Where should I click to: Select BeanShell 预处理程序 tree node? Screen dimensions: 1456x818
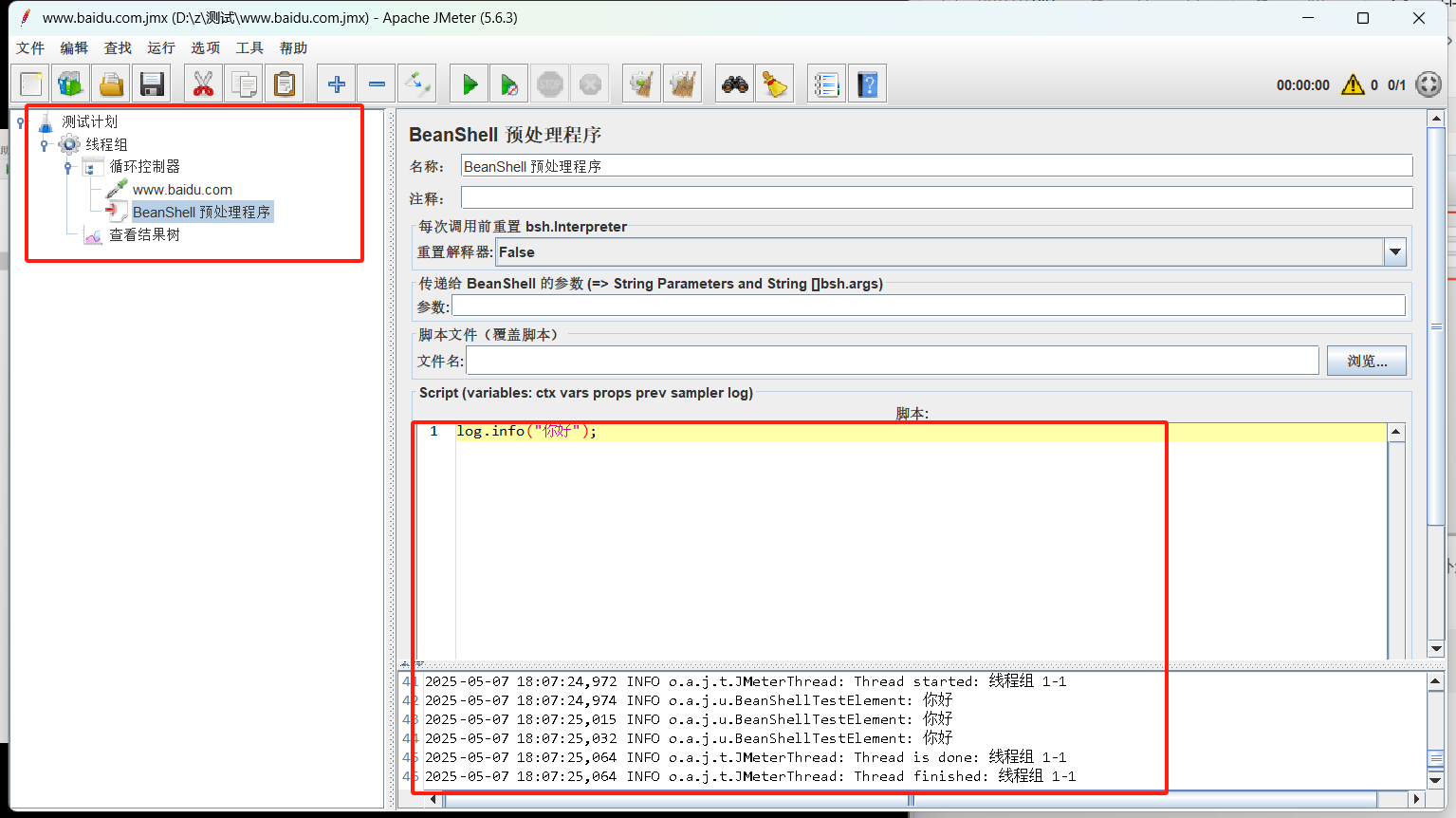[202, 212]
